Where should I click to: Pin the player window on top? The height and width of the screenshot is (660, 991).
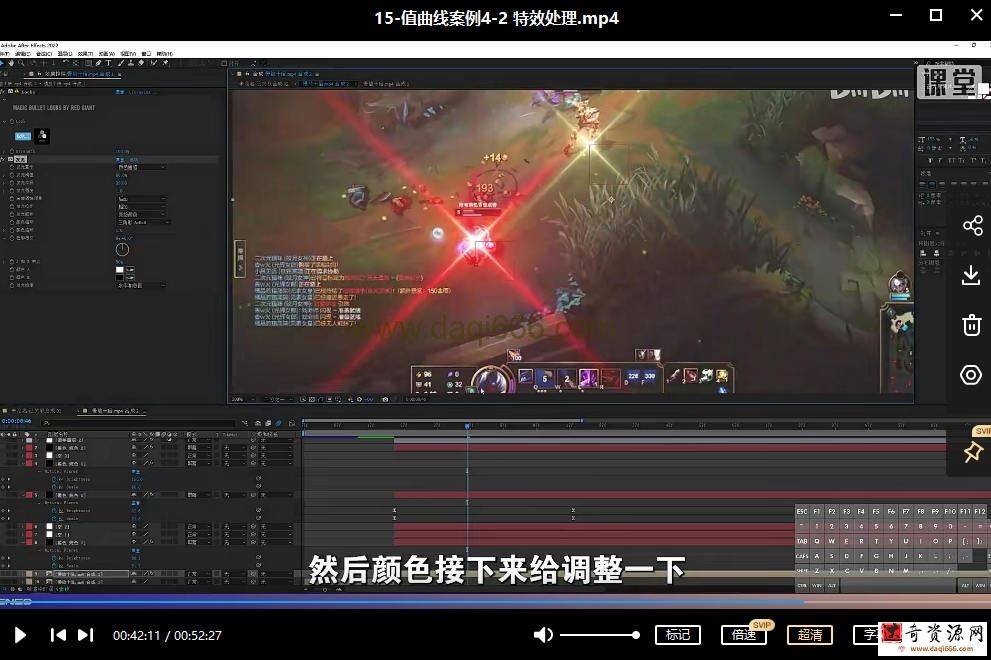[972, 451]
